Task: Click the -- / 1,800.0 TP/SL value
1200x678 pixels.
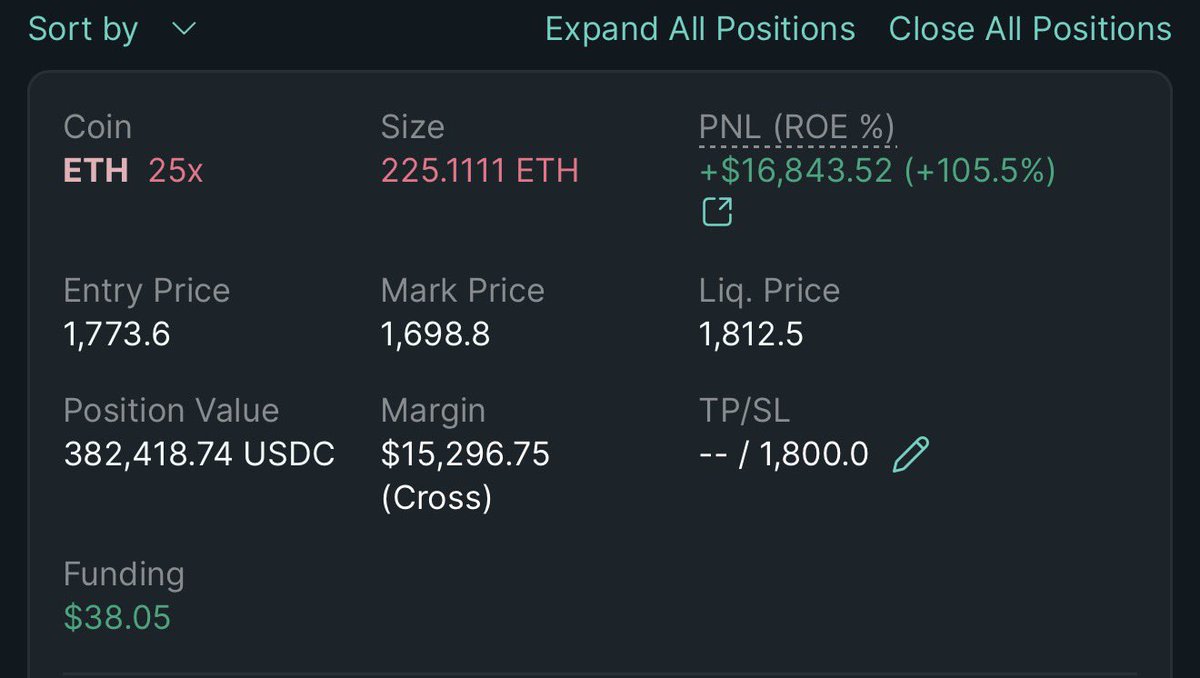Action: [x=784, y=455]
